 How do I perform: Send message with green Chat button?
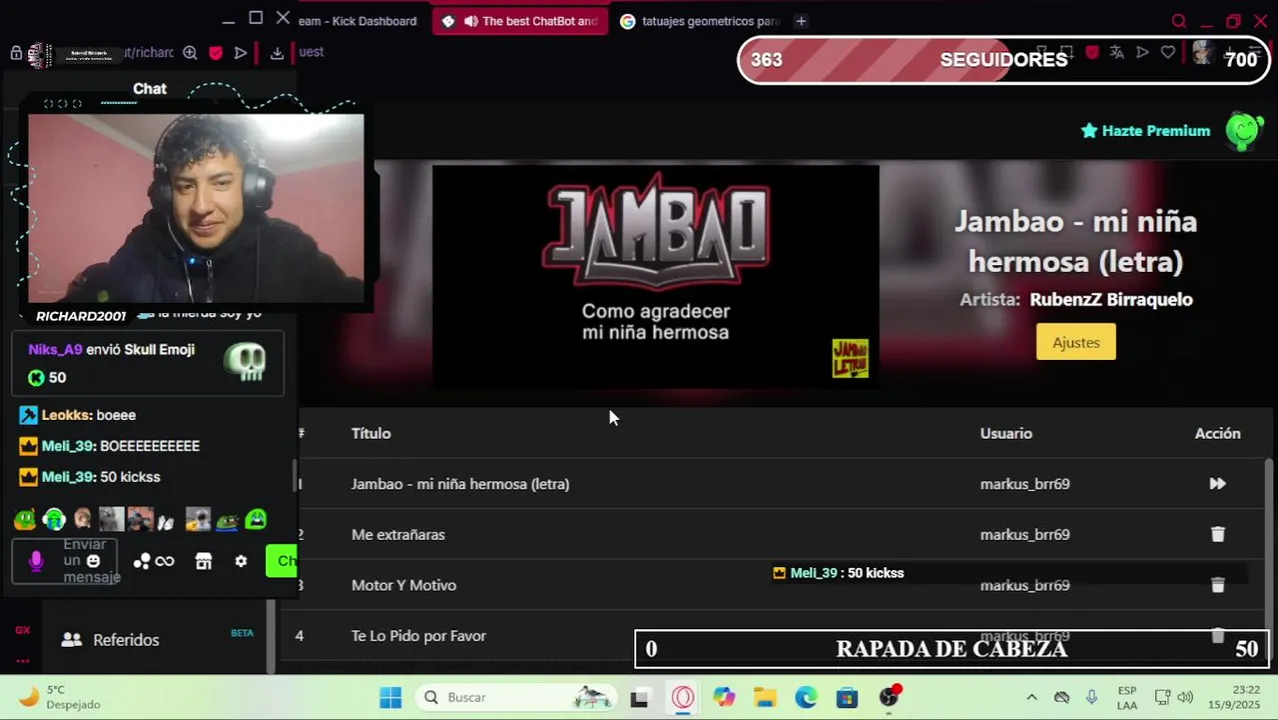point(282,561)
